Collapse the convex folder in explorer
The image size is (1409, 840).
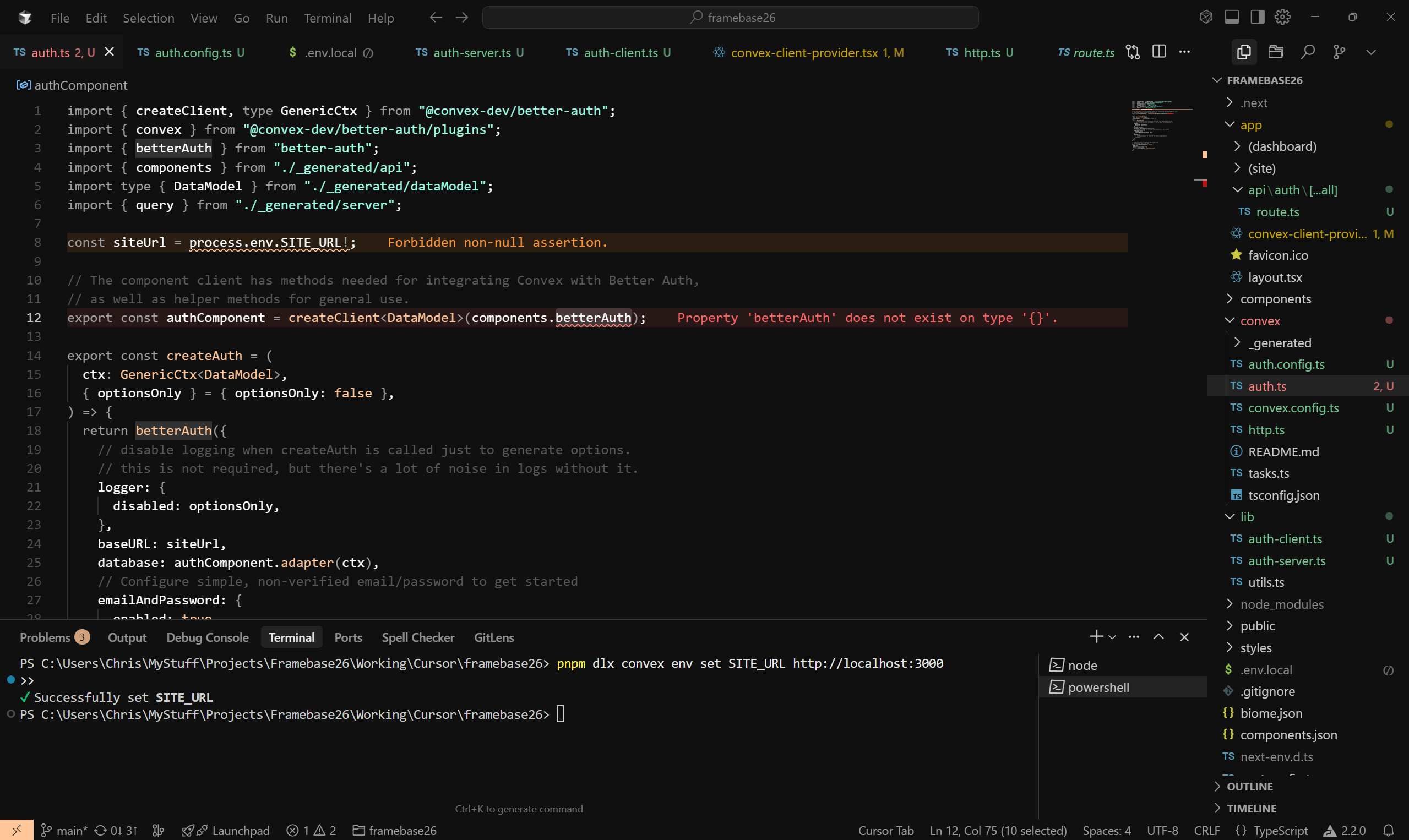tap(1260, 321)
